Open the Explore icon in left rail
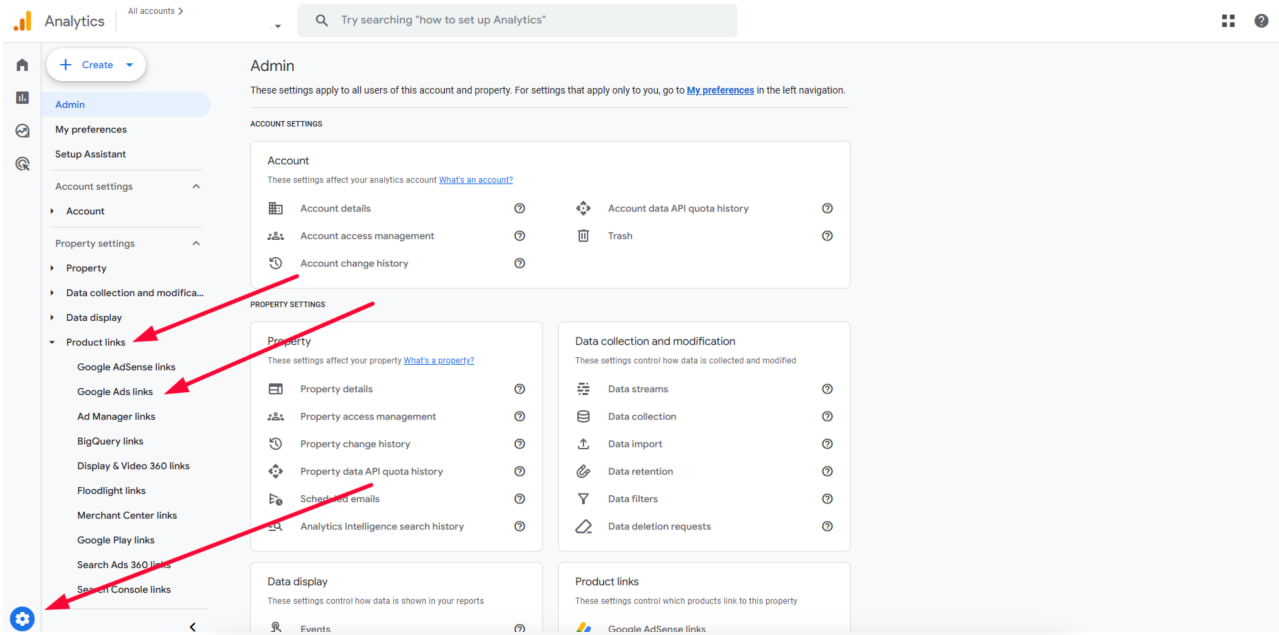Viewport: 1279px width, 635px height. click(x=22, y=131)
